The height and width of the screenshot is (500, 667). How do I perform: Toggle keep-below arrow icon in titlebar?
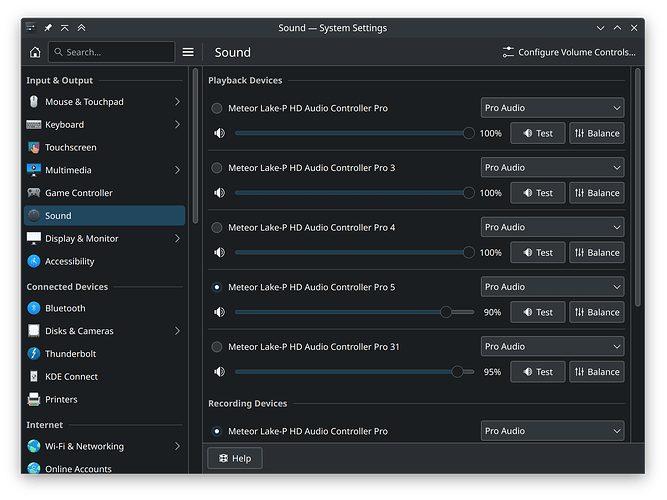point(65,28)
